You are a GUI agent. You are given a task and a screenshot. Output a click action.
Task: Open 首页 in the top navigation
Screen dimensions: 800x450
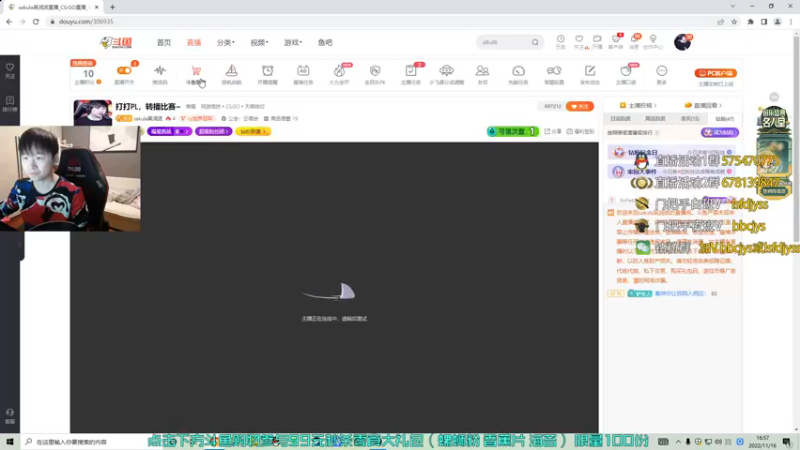(164, 42)
